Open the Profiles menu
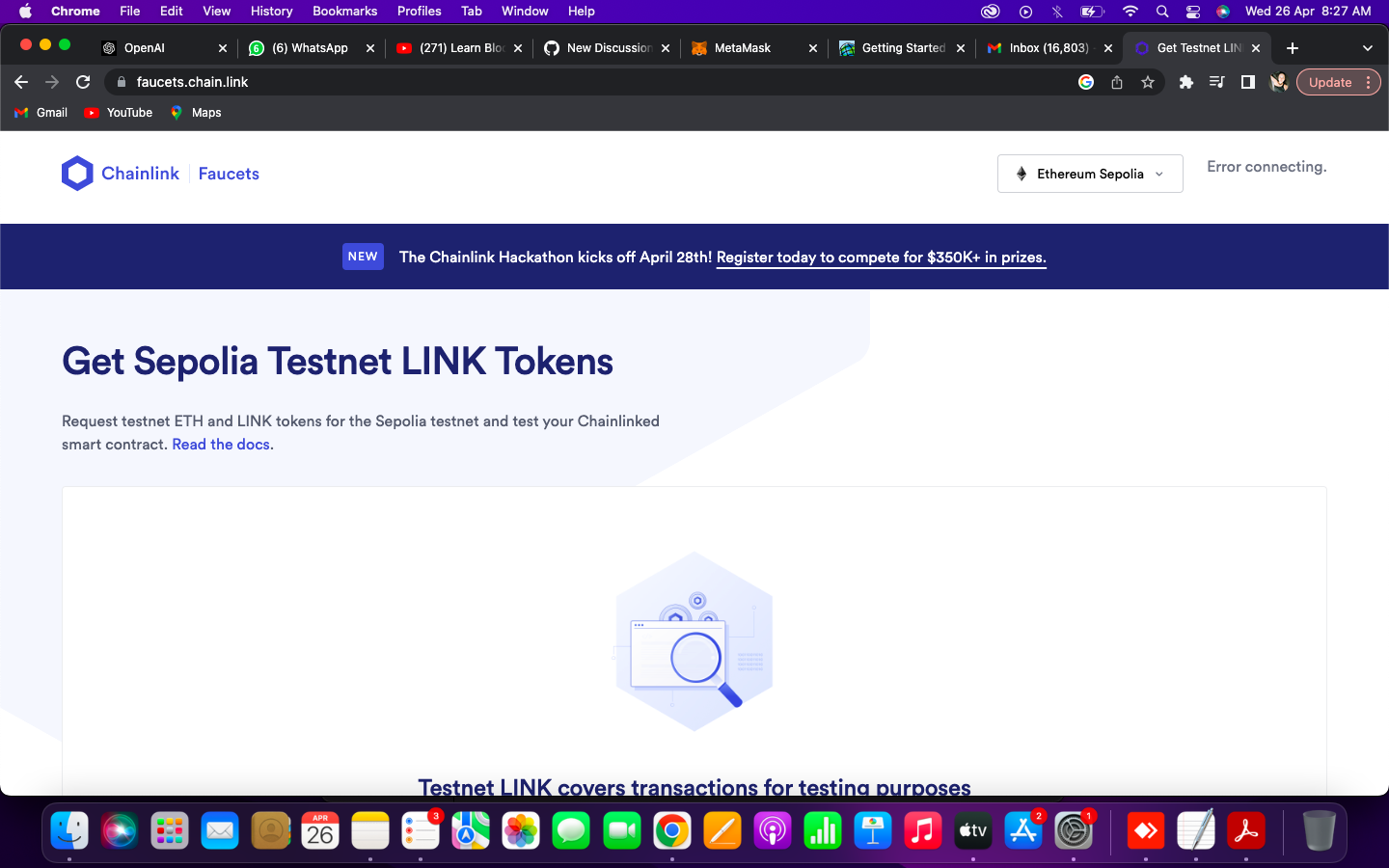Image resolution: width=1389 pixels, height=868 pixels. coord(419,11)
